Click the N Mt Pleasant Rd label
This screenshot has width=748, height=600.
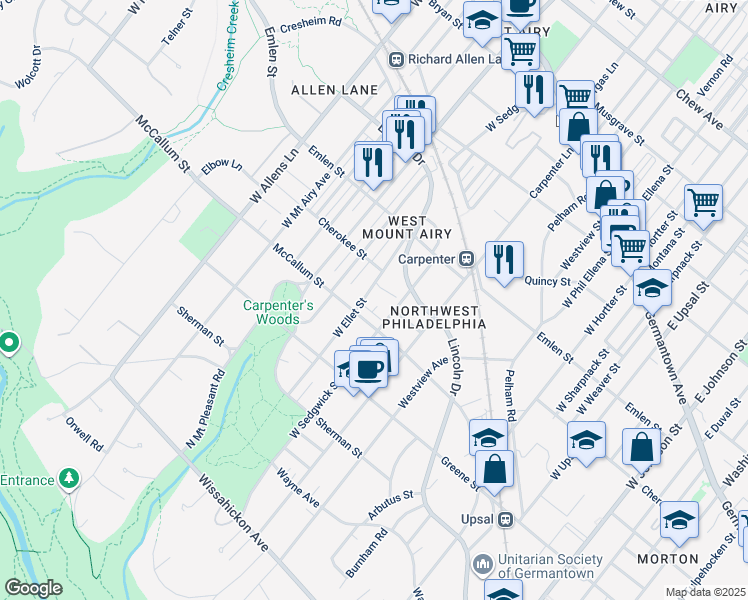coord(205,409)
